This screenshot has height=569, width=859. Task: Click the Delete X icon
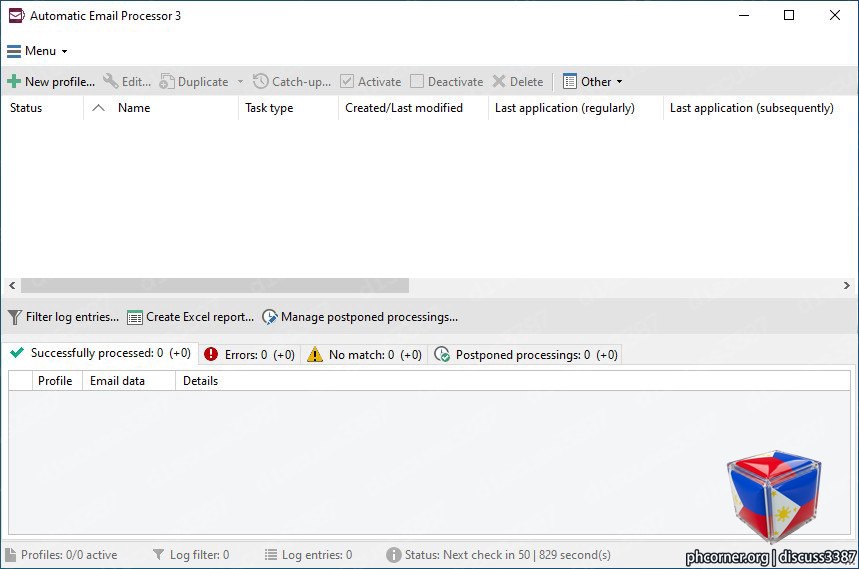pyautogui.click(x=499, y=82)
